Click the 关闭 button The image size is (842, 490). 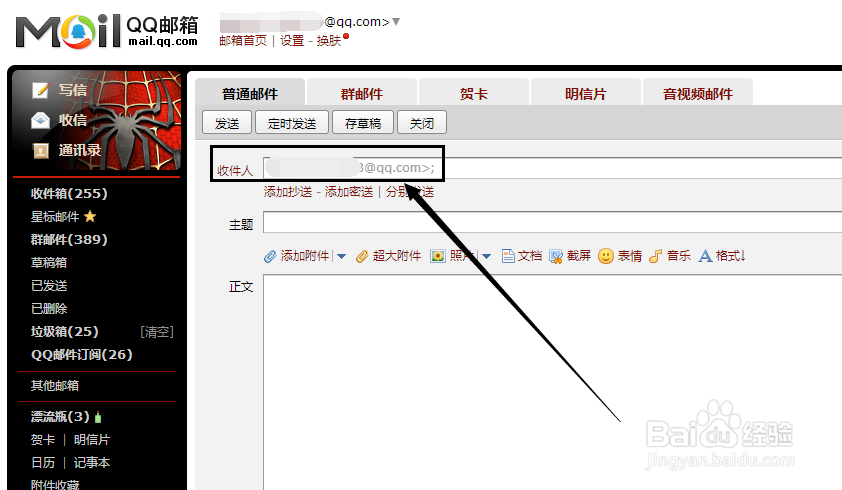[422, 123]
